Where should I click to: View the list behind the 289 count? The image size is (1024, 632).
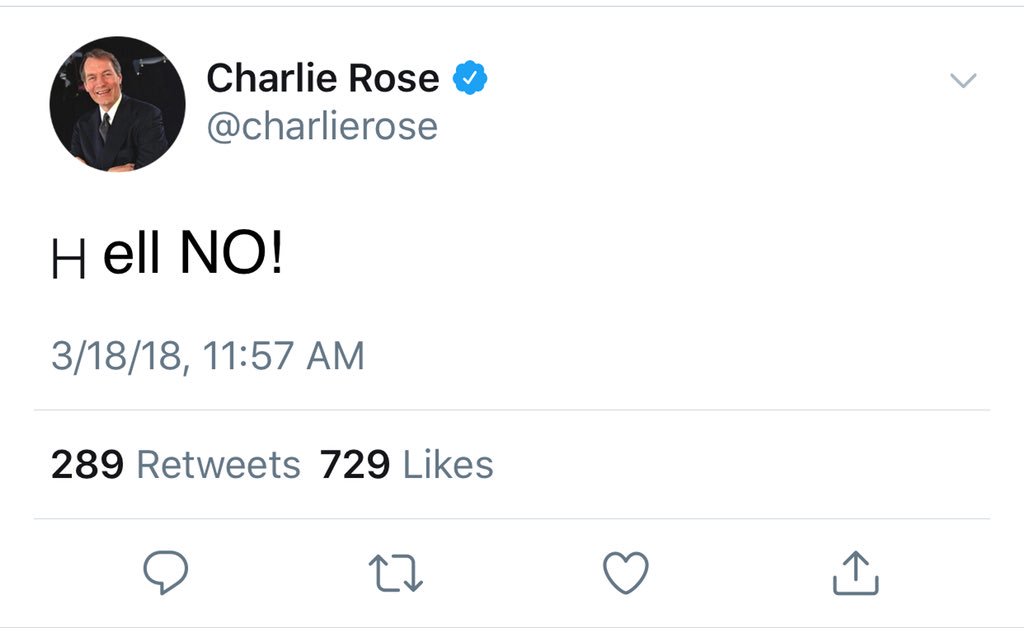click(x=88, y=465)
